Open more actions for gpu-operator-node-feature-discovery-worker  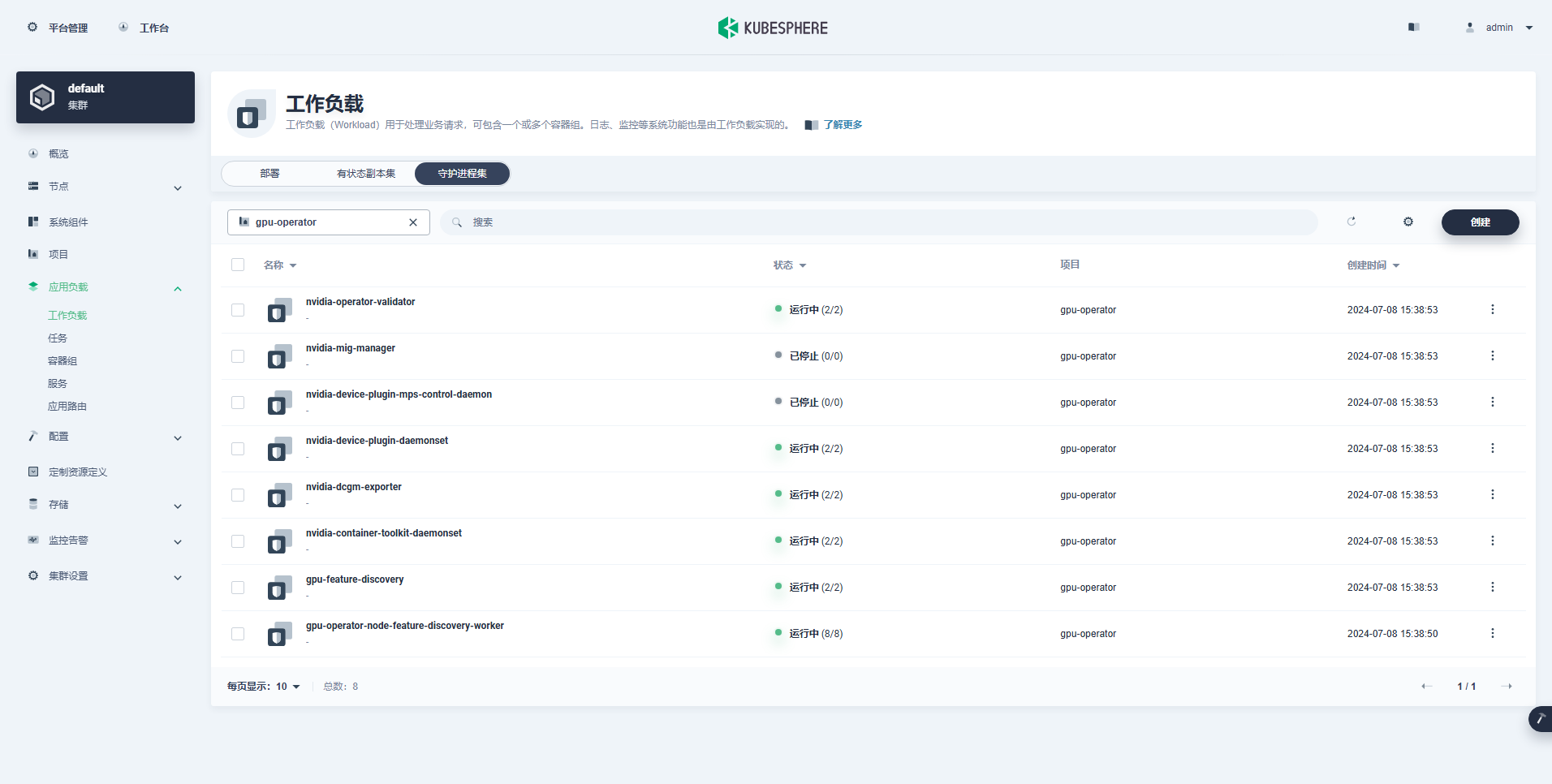[1492, 633]
